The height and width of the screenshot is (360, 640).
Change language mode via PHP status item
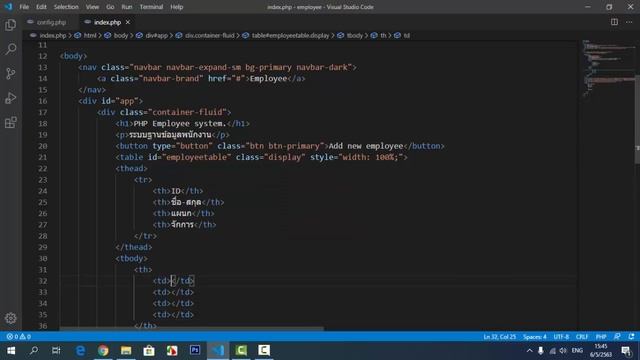(601, 337)
